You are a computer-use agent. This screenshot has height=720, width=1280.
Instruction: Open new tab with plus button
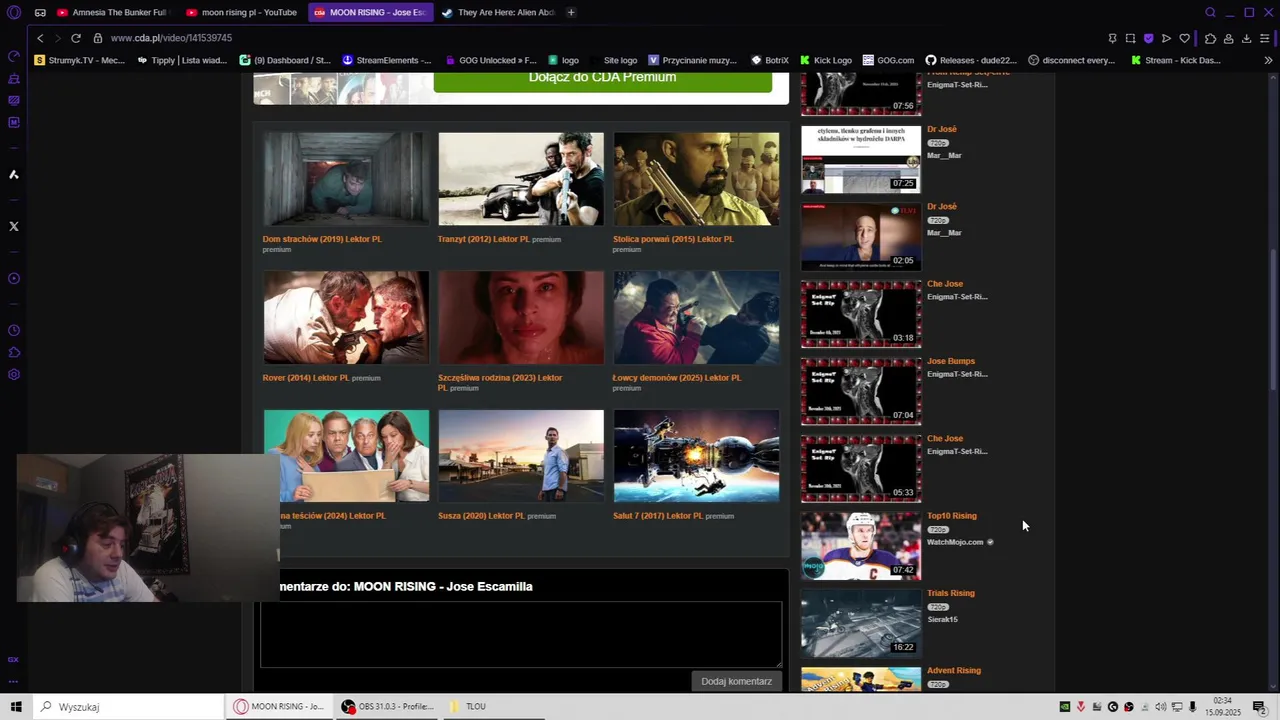(571, 12)
